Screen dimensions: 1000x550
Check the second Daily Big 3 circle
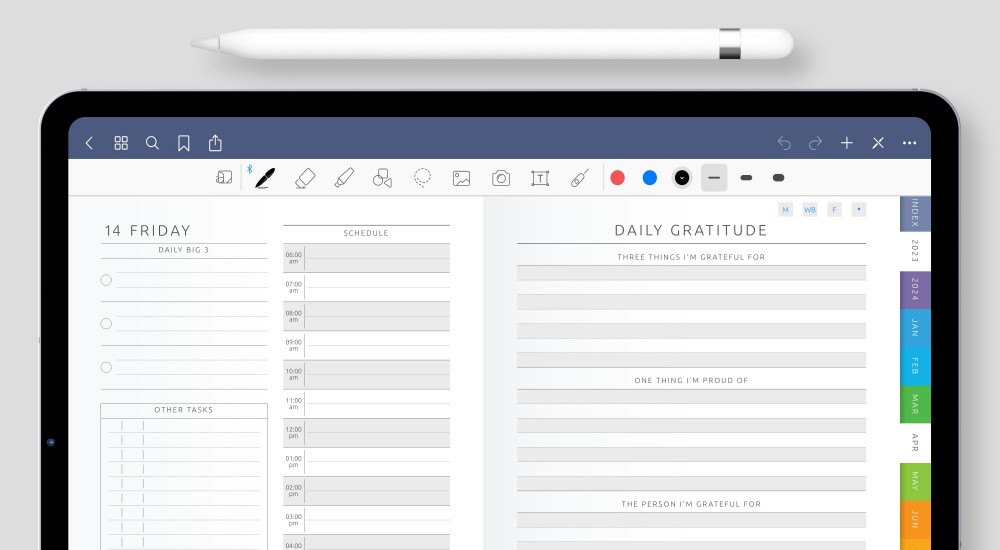pyautogui.click(x=106, y=323)
